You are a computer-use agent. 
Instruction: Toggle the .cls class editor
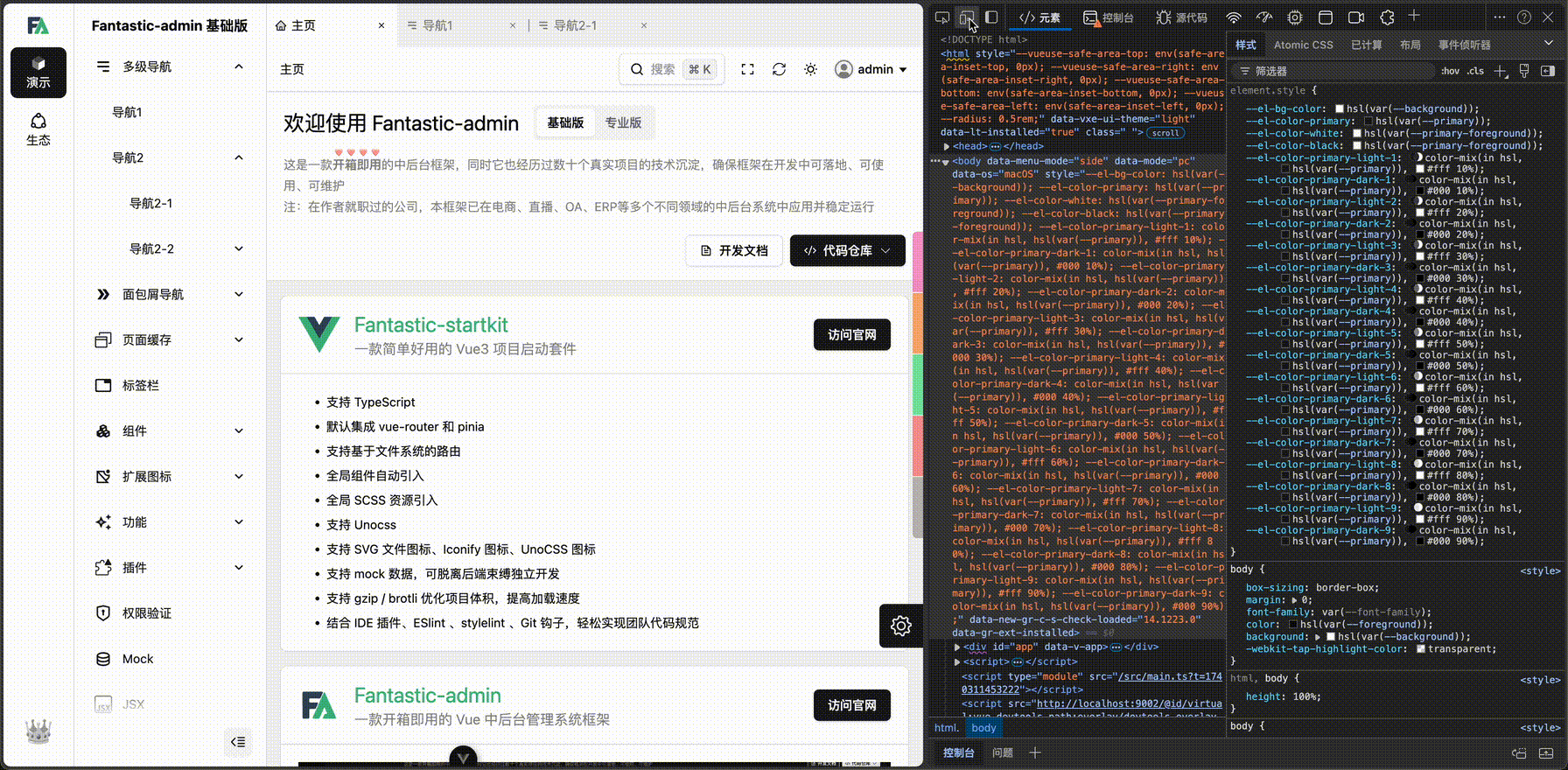point(1476,71)
